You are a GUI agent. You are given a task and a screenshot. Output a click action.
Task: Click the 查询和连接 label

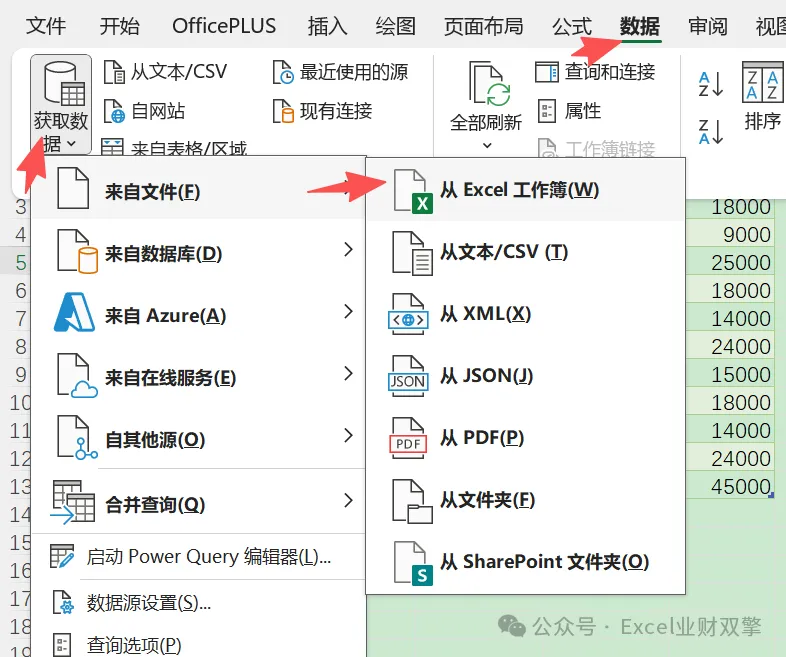(x=610, y=72)
